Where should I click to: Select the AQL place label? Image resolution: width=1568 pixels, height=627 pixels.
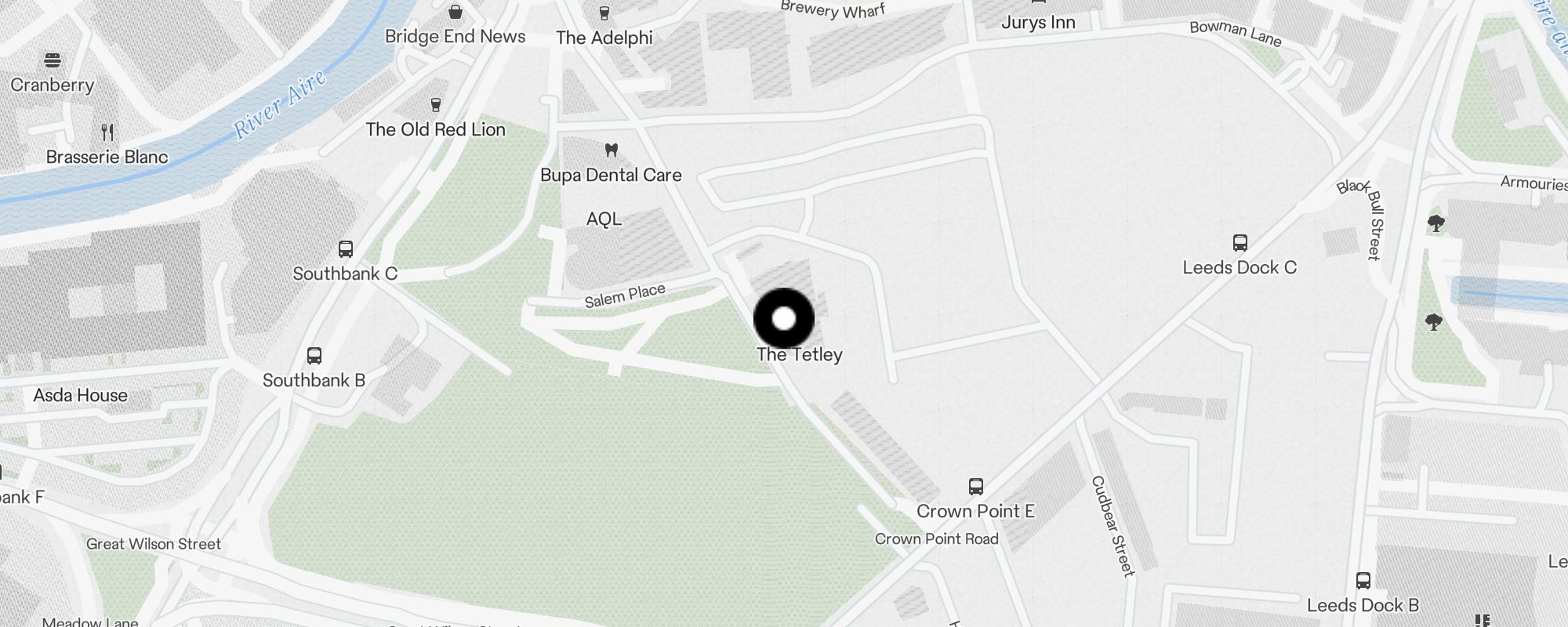click(604, 219)
